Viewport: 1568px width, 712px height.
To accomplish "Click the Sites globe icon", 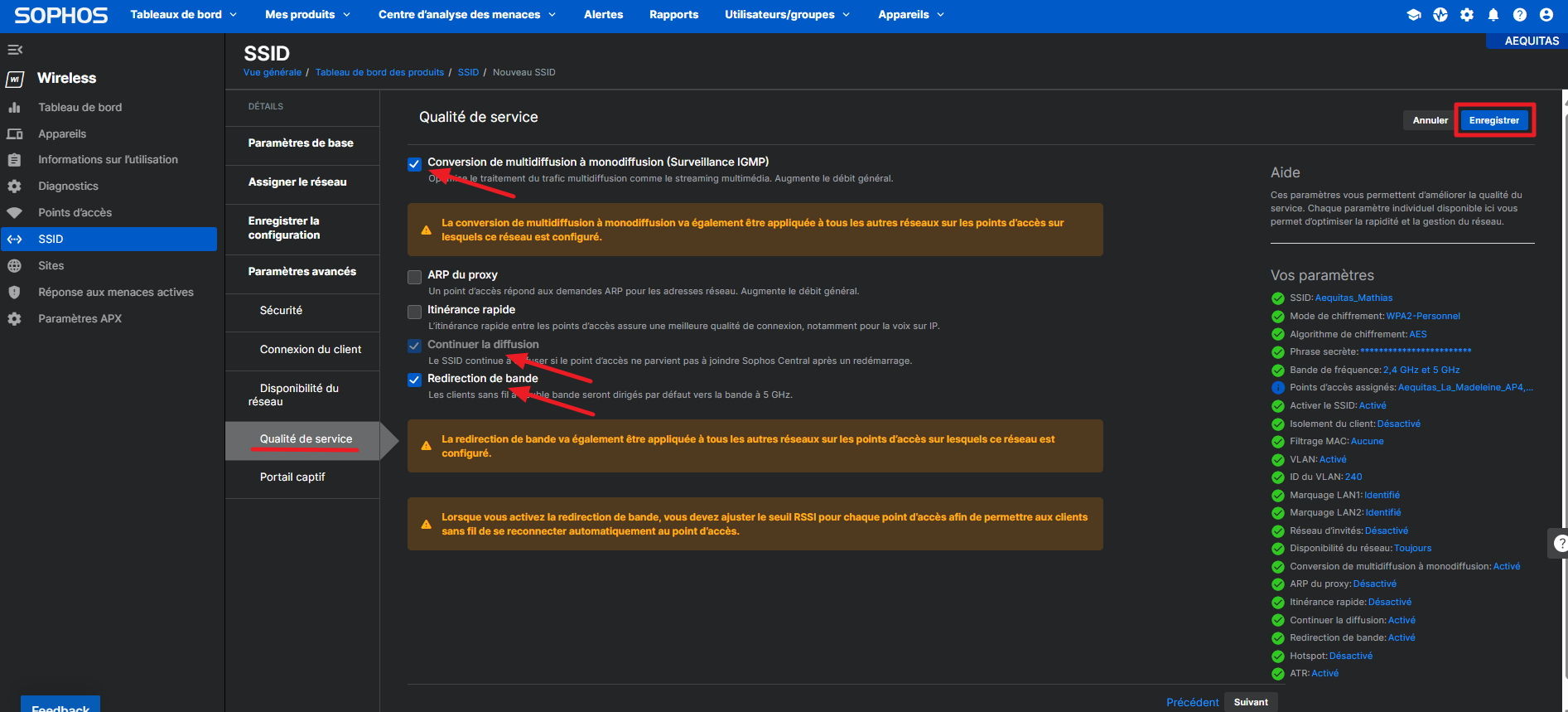I will click(14, 266).
